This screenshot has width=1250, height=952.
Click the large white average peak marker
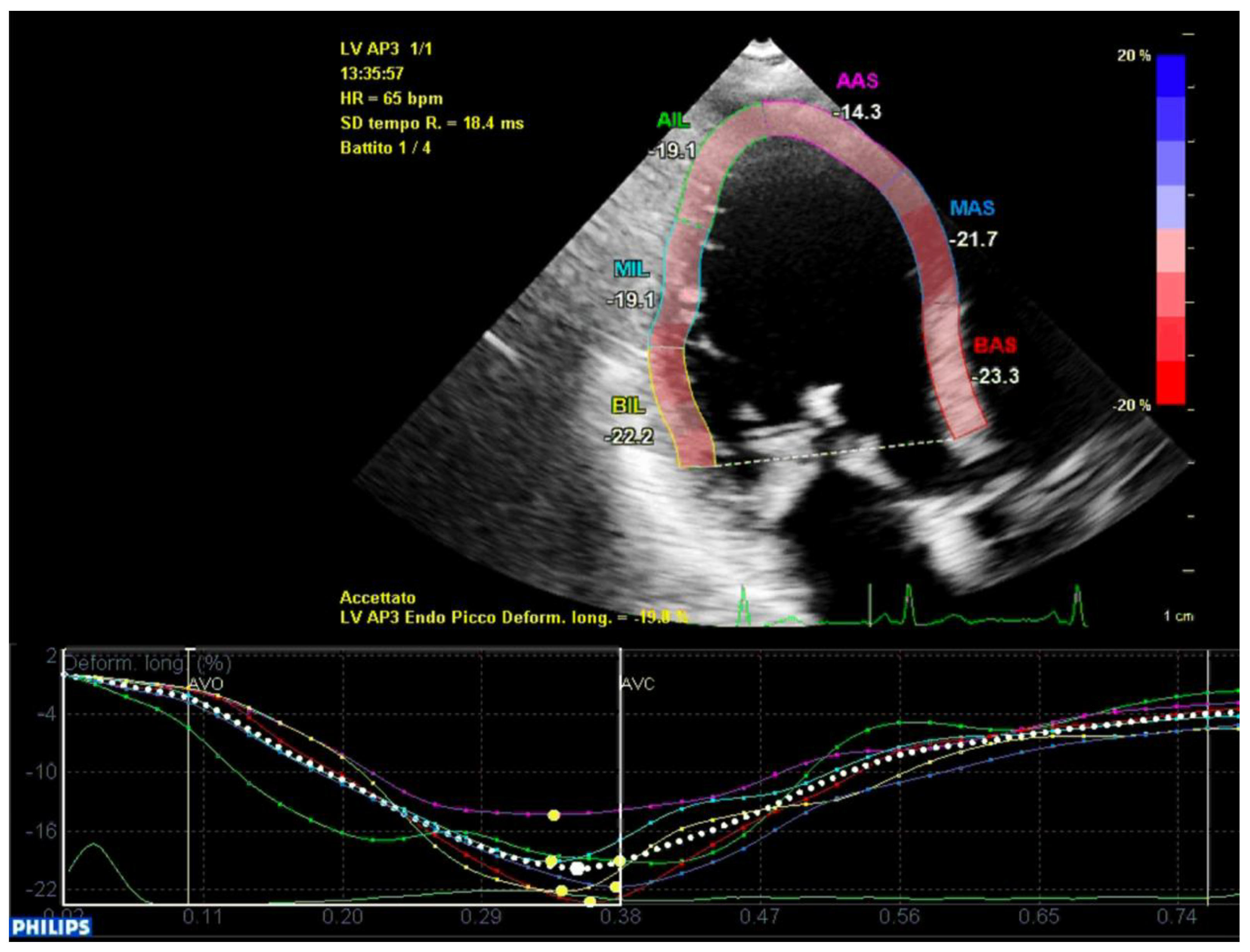click(x=577, y=868)
